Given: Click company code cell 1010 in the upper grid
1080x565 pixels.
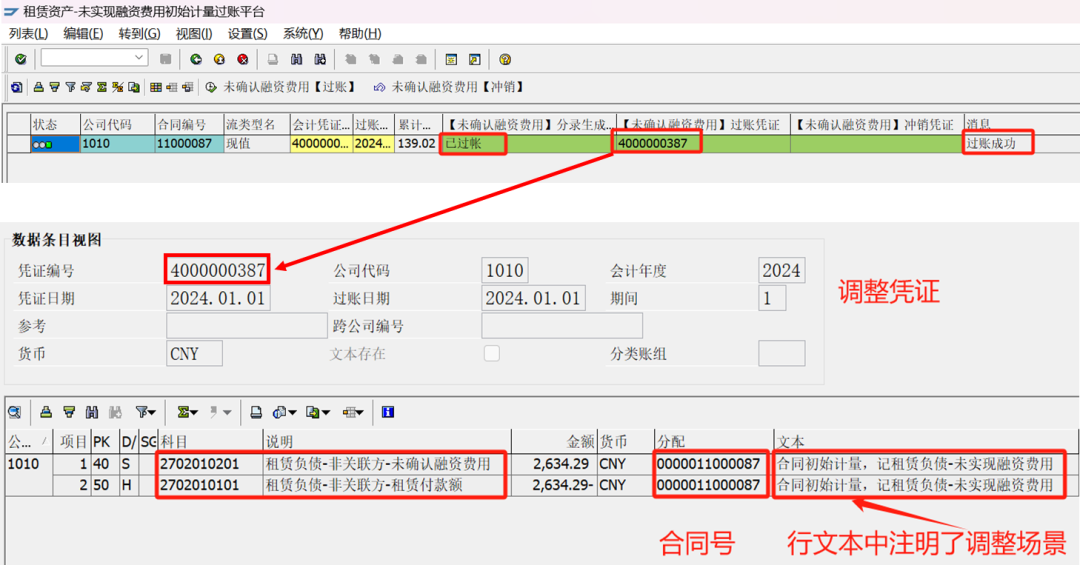Looking at the screenshot, I should [x=118, y=143].
